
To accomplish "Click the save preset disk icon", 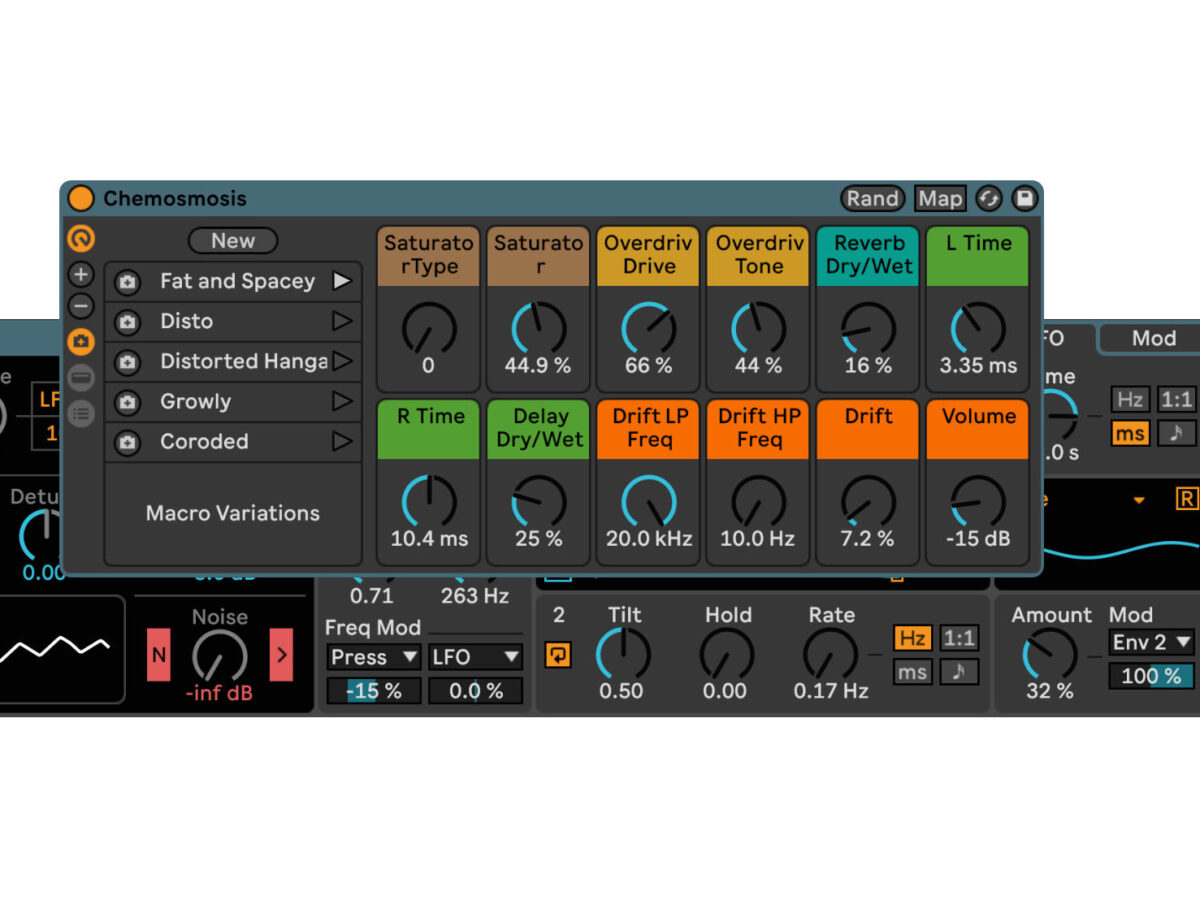I will pos(1024,198).
